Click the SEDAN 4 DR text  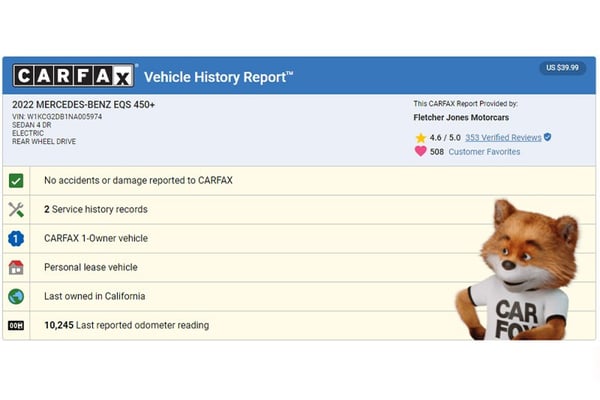(31, 125)
